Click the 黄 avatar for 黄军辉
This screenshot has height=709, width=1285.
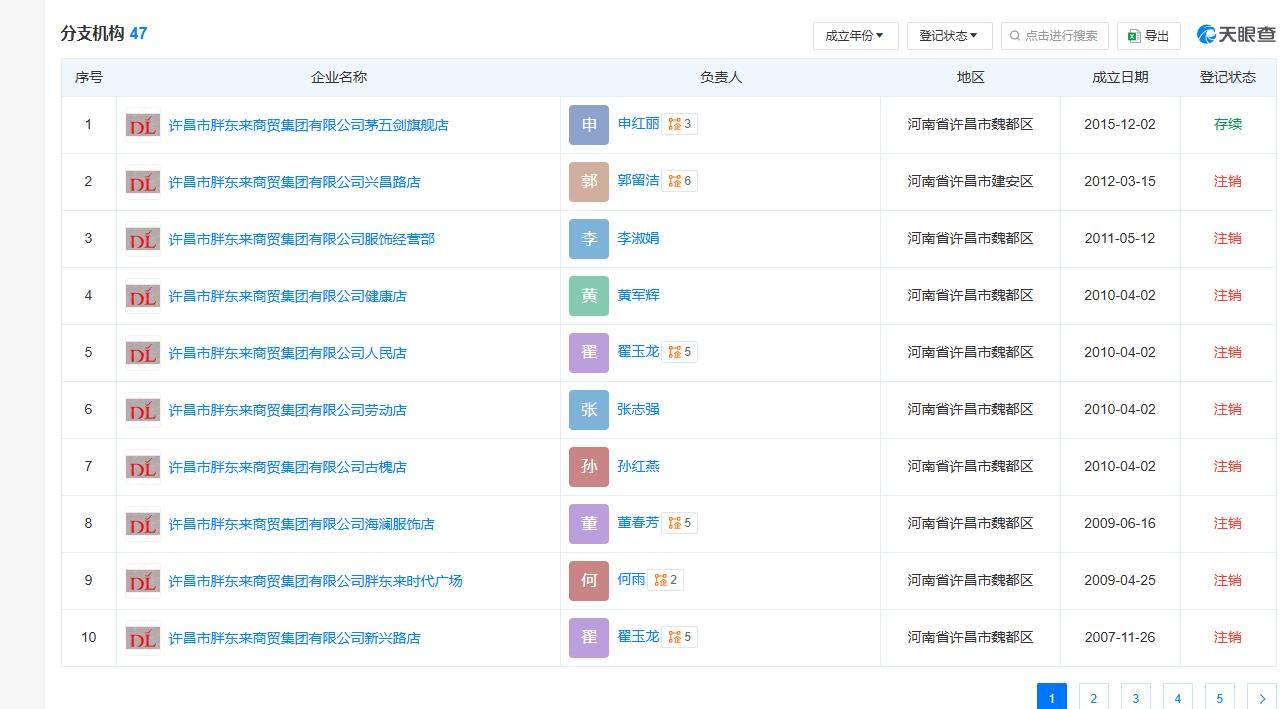[588, 296]
